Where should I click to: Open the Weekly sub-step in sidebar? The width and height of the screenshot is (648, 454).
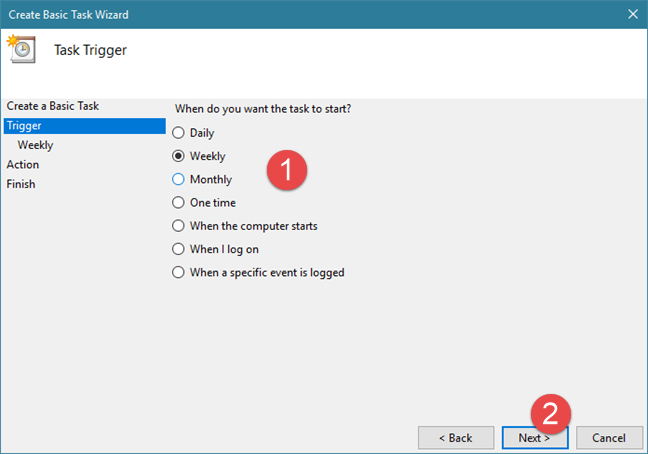tap(35, 145)
